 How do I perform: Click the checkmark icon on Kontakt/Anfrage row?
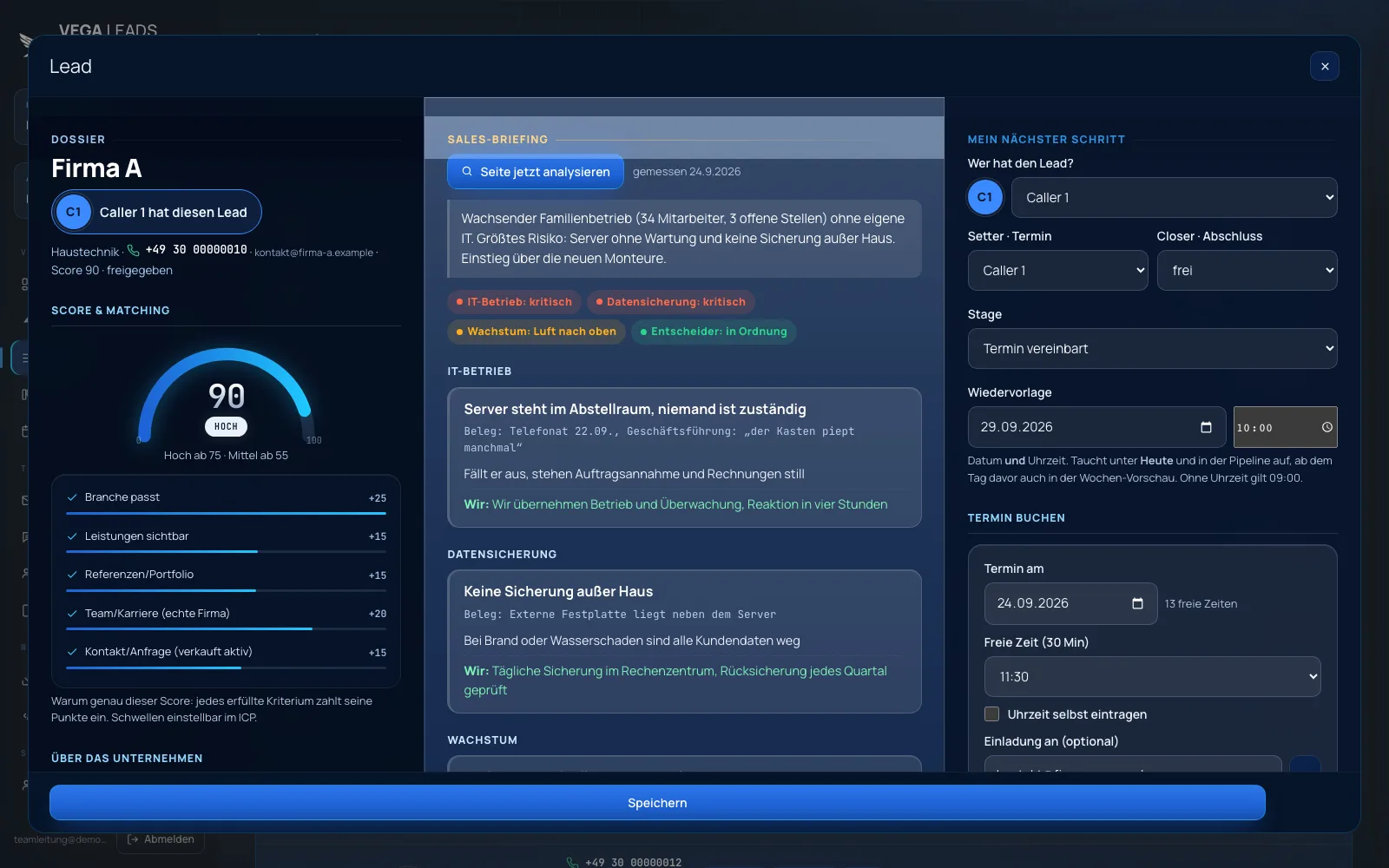72,652
